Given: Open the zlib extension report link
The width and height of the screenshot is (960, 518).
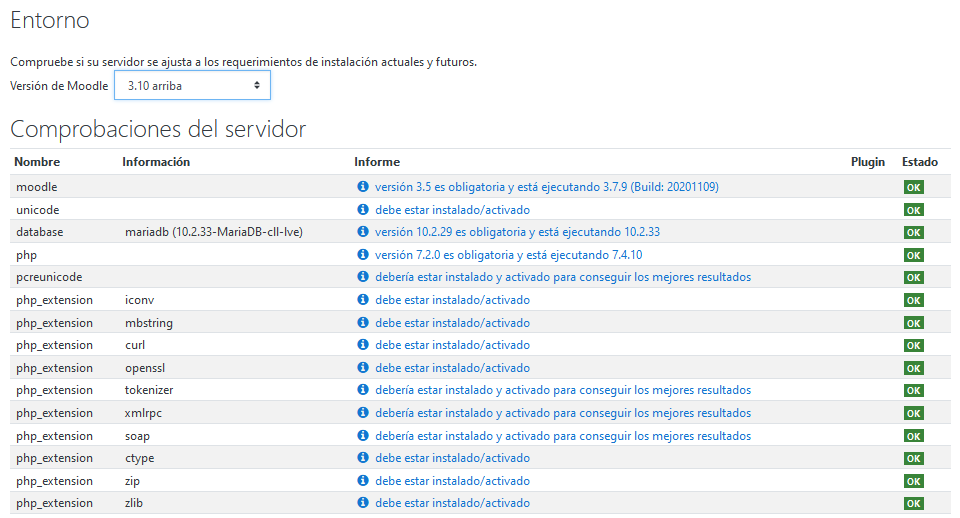Looking at the screenshot, I should click(x=452, y=503).
